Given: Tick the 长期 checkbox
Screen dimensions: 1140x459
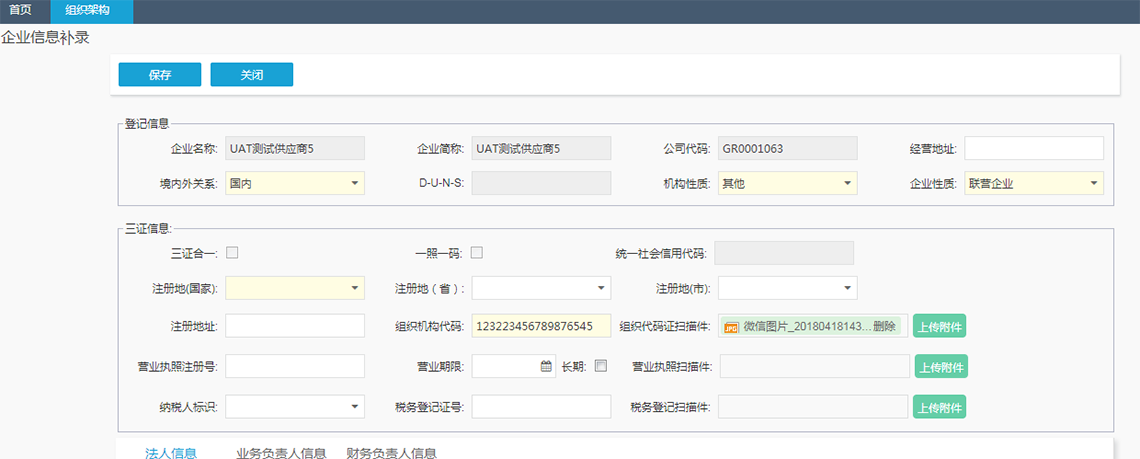Looking at the screenshot, I should point(601,366).
